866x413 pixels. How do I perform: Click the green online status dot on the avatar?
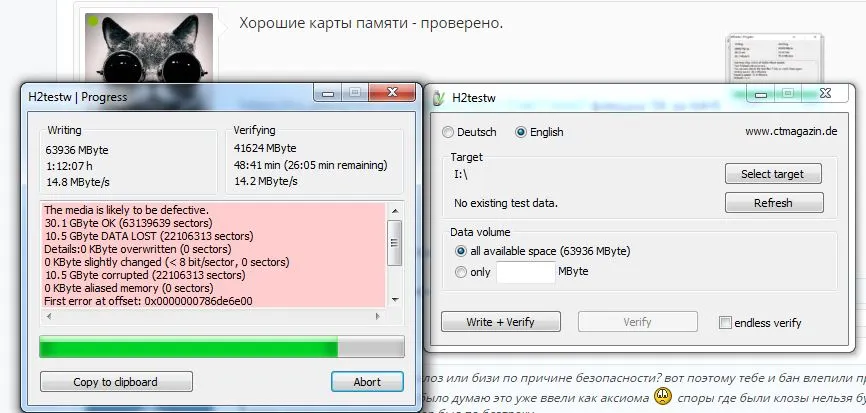pos(93,21)
